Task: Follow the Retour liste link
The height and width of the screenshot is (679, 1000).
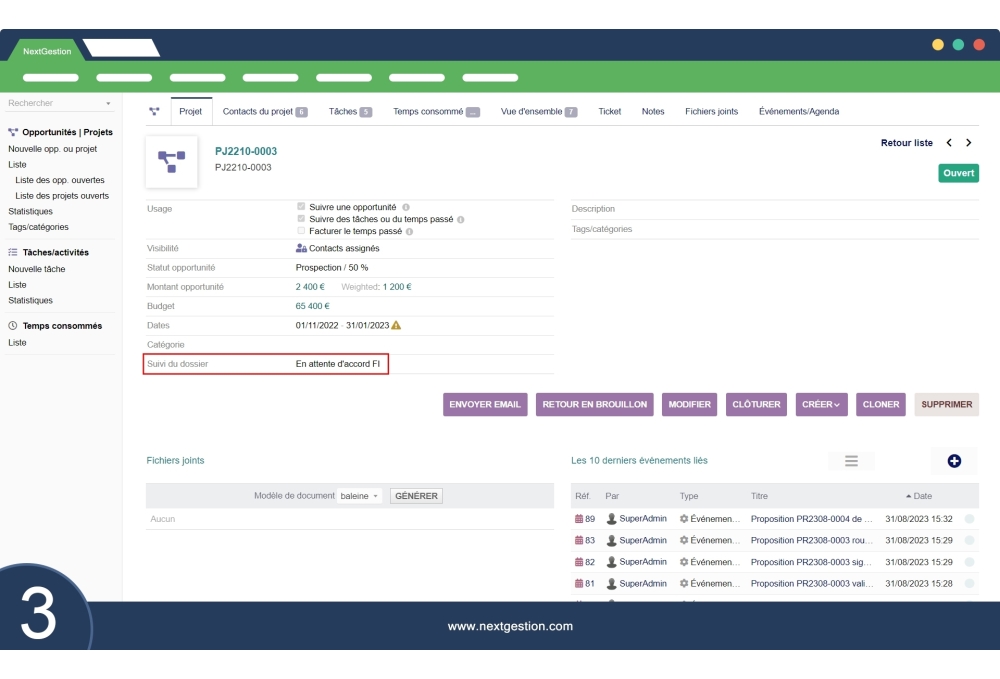Action: [x=905, y=143]
